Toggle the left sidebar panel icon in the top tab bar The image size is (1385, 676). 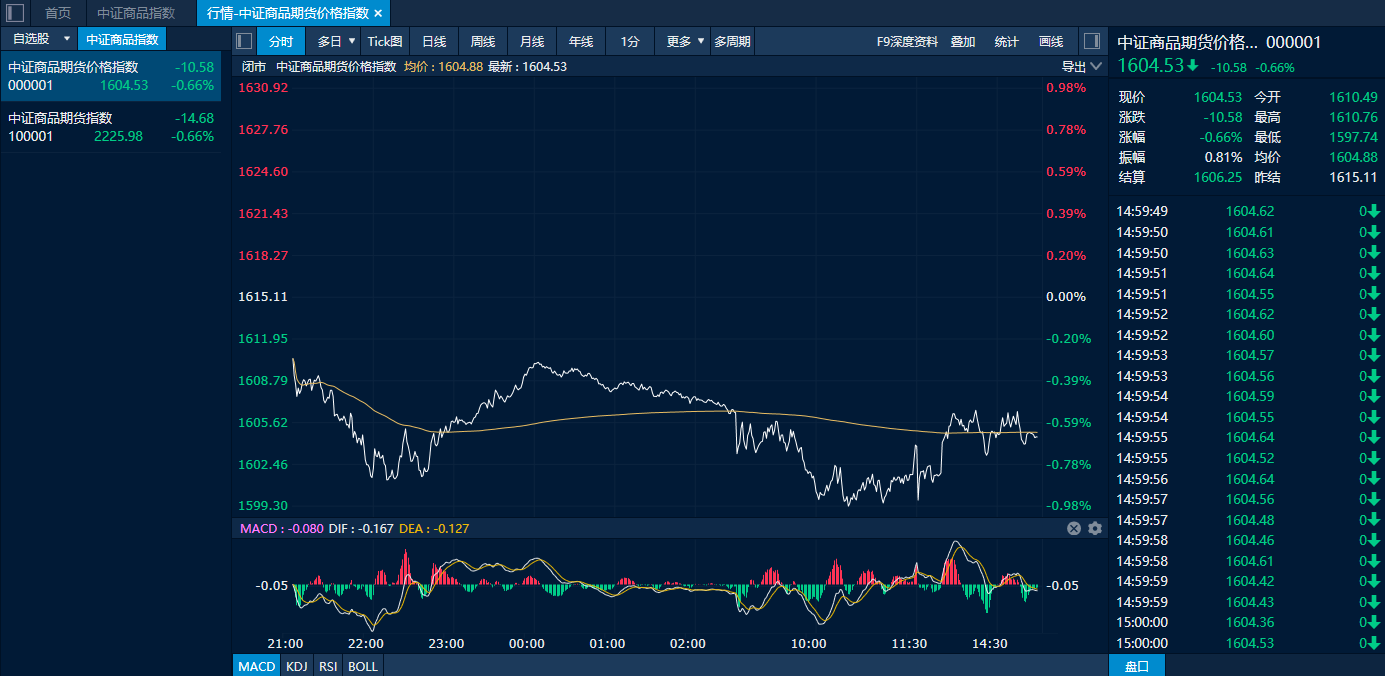[x=15, y=13]
